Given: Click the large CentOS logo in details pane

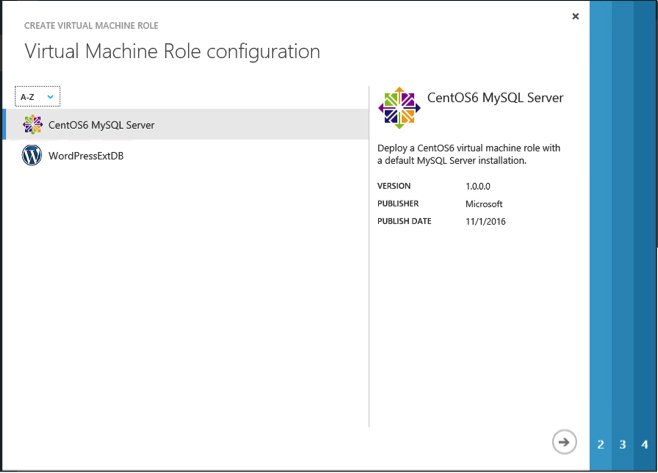Looking at the screenshot, I should pos(399,108).
